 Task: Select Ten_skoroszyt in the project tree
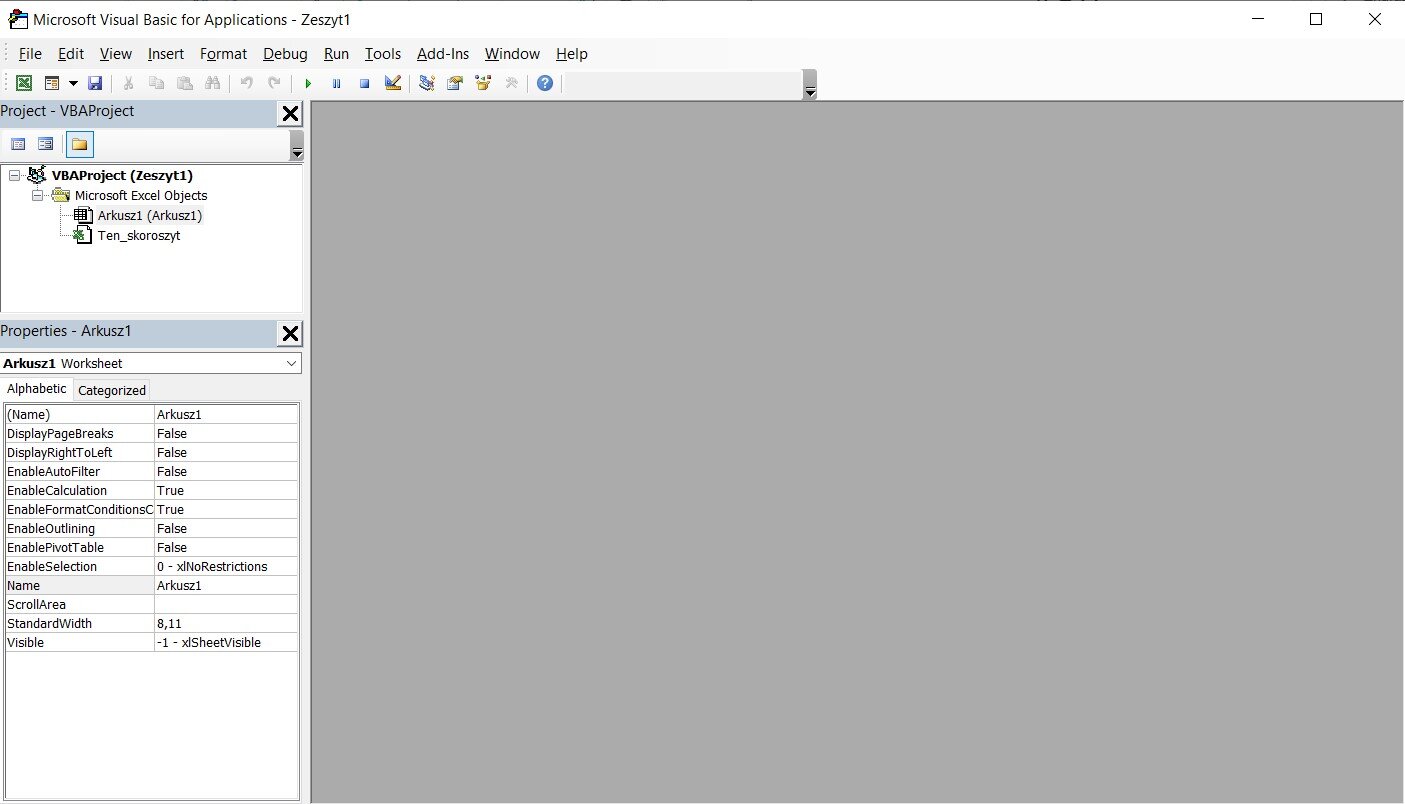click(139, 236)
